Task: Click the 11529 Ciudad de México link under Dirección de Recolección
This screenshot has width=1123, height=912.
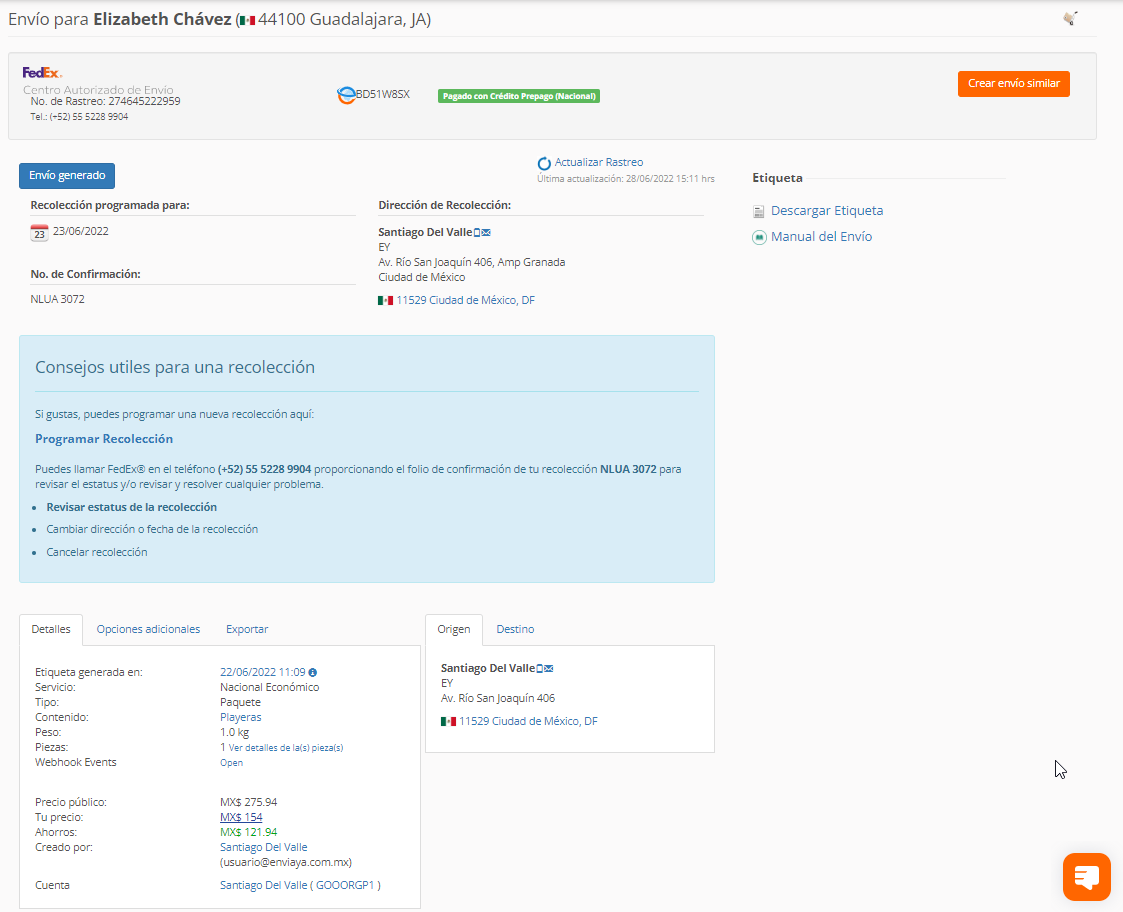Action: pyautogui.click(x=466, y=300)
